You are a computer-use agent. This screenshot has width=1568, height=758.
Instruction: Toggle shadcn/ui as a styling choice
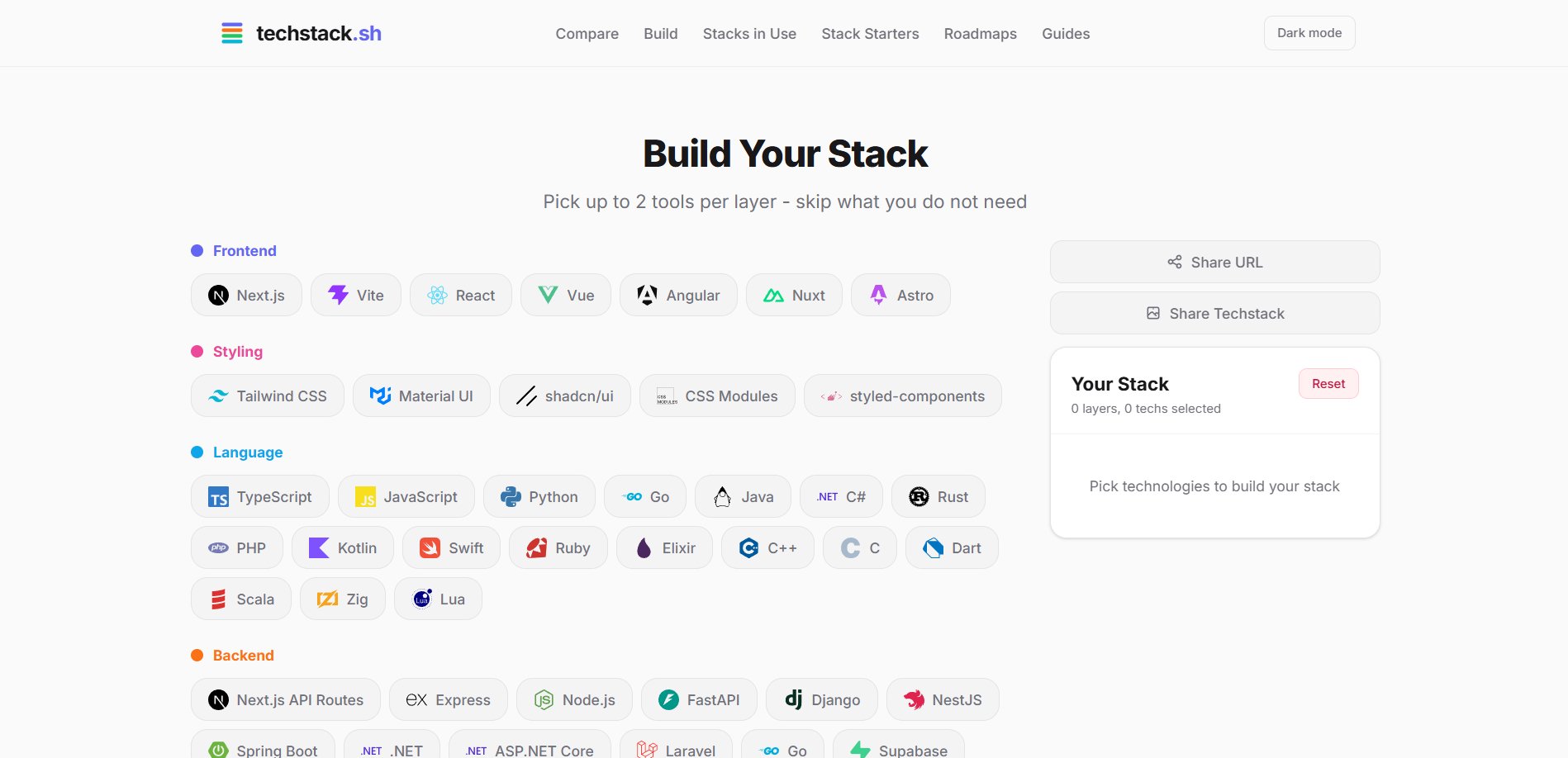(564, 396)
